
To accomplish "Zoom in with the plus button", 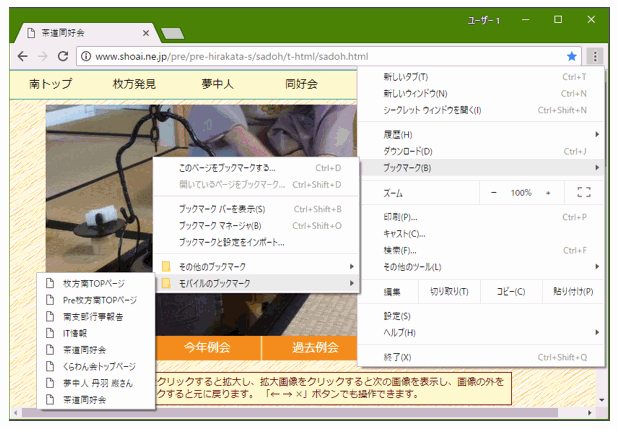I will [548, 192].
